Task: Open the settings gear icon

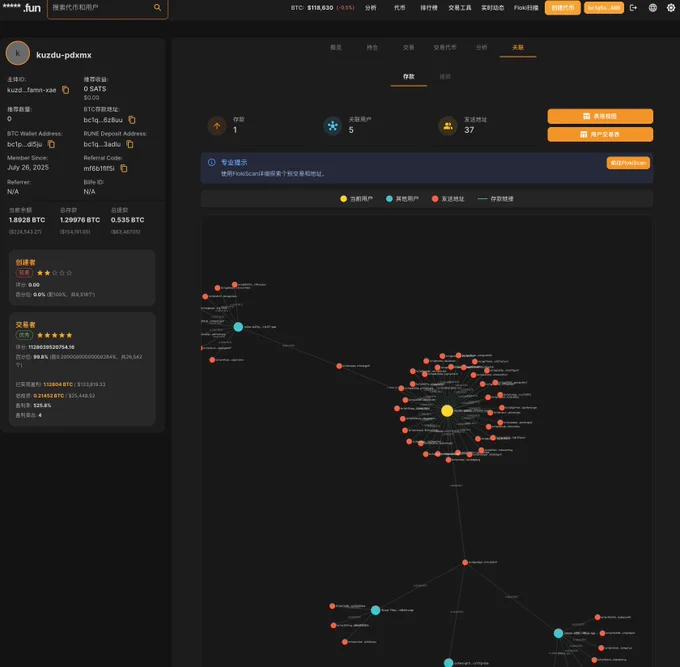Action: point(670,8)
